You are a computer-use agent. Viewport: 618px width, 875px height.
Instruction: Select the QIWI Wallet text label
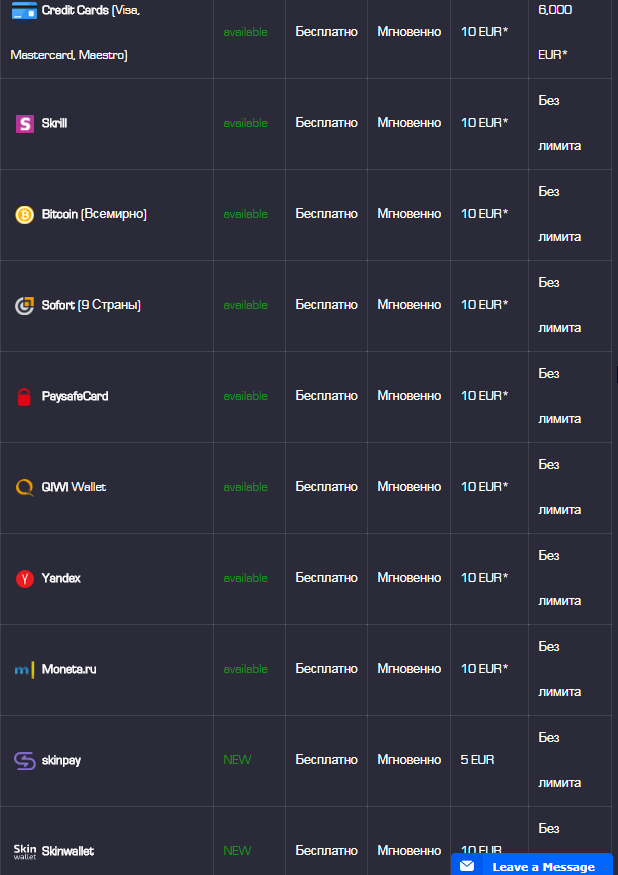[74, 487]
